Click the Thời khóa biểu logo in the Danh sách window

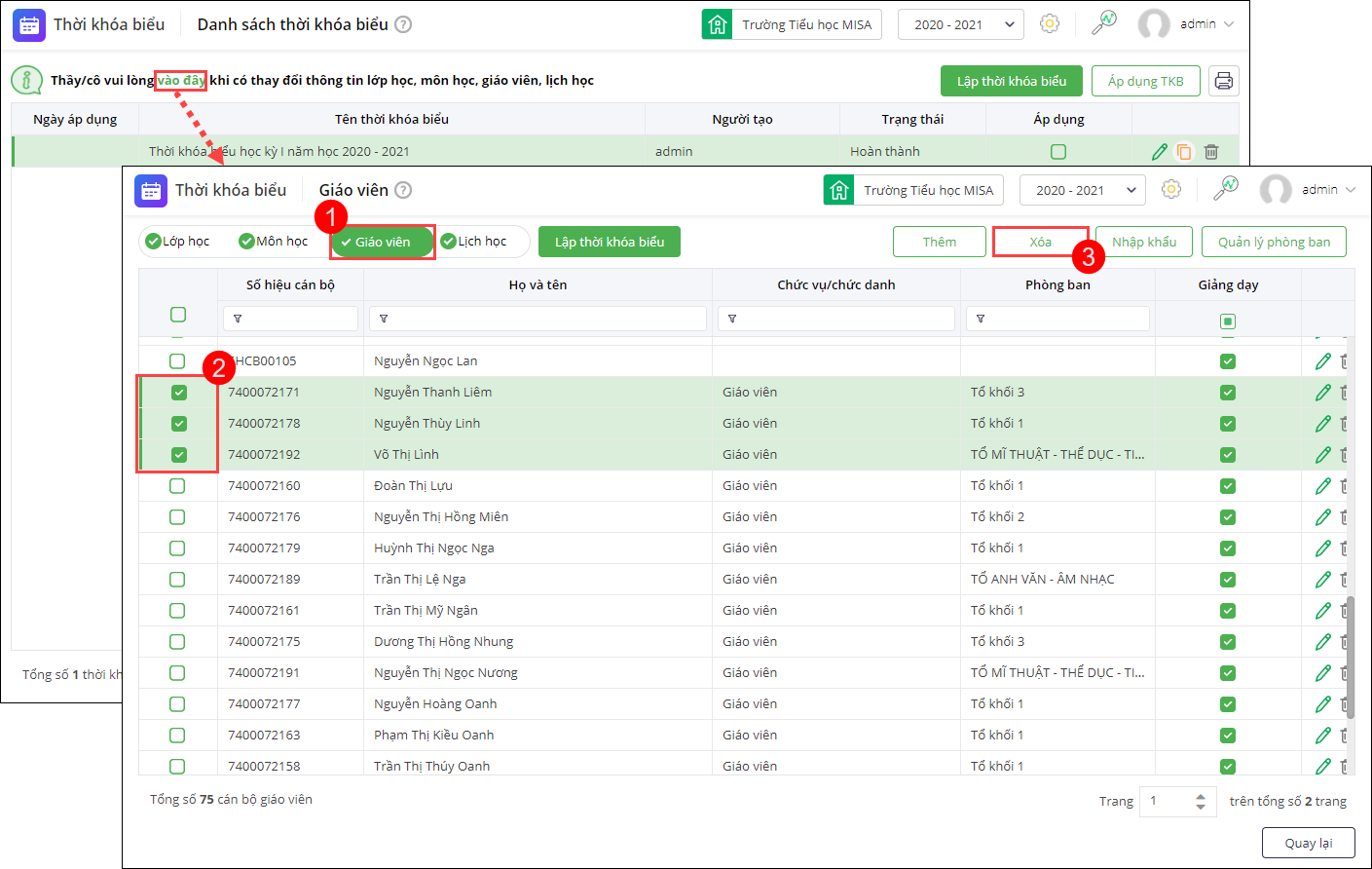(x=29, y=25)
